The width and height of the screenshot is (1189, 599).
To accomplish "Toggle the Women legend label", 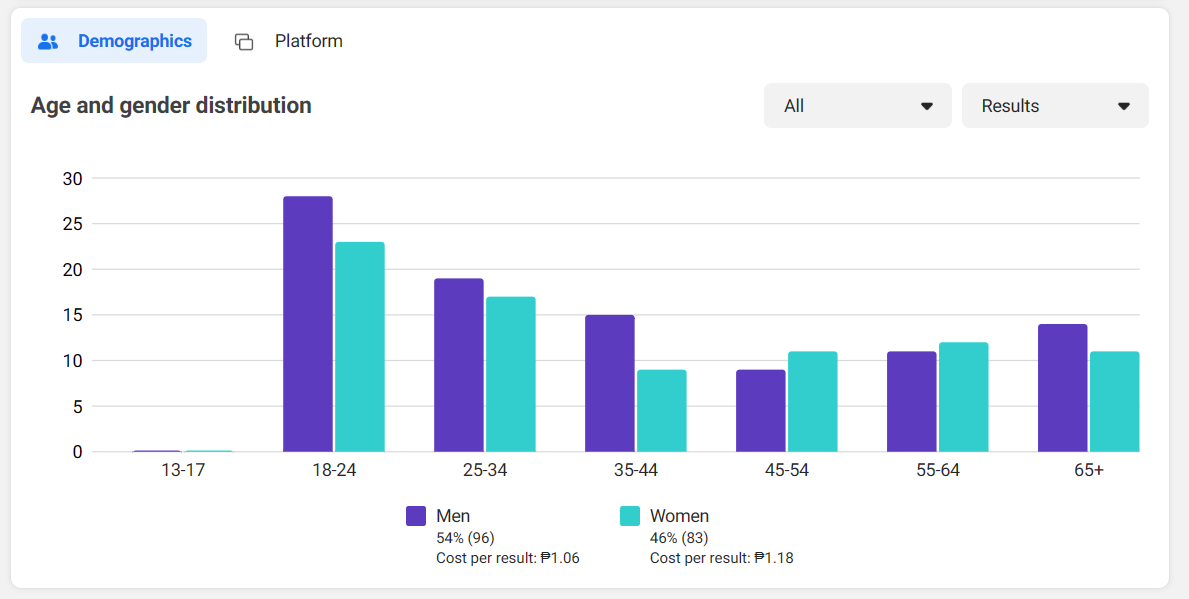I will (679, 516).
